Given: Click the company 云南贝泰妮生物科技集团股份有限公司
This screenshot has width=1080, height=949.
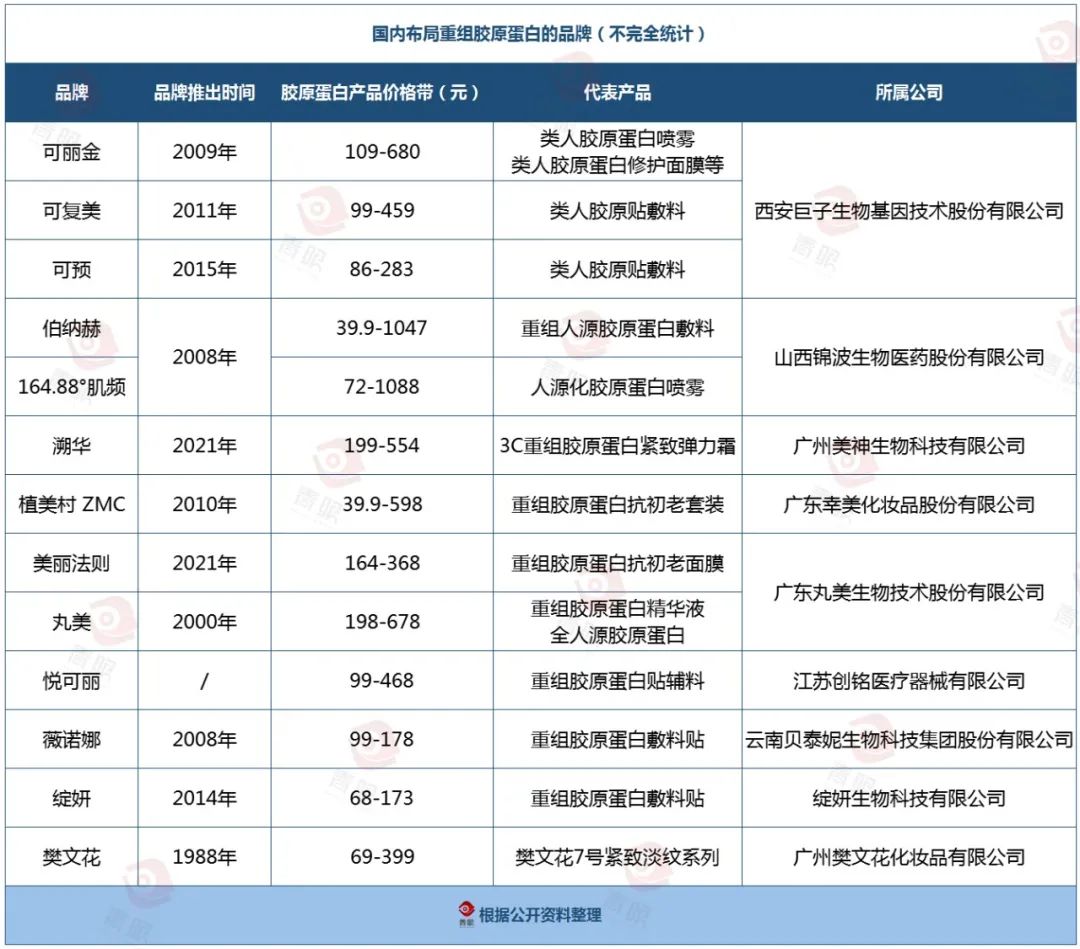Looking at the screenshot, I should coord(909,740).
